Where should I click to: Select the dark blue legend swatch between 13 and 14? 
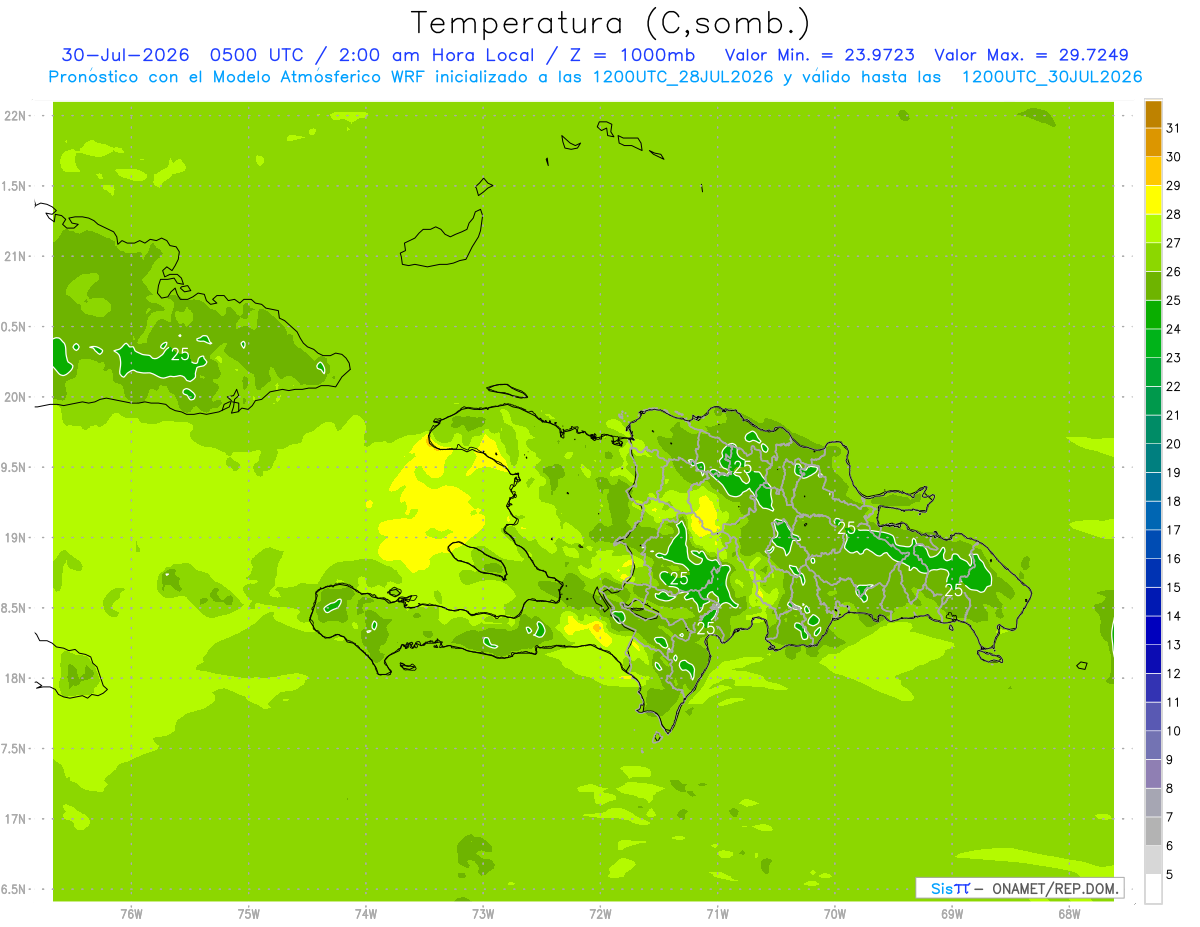(1153, 631)
